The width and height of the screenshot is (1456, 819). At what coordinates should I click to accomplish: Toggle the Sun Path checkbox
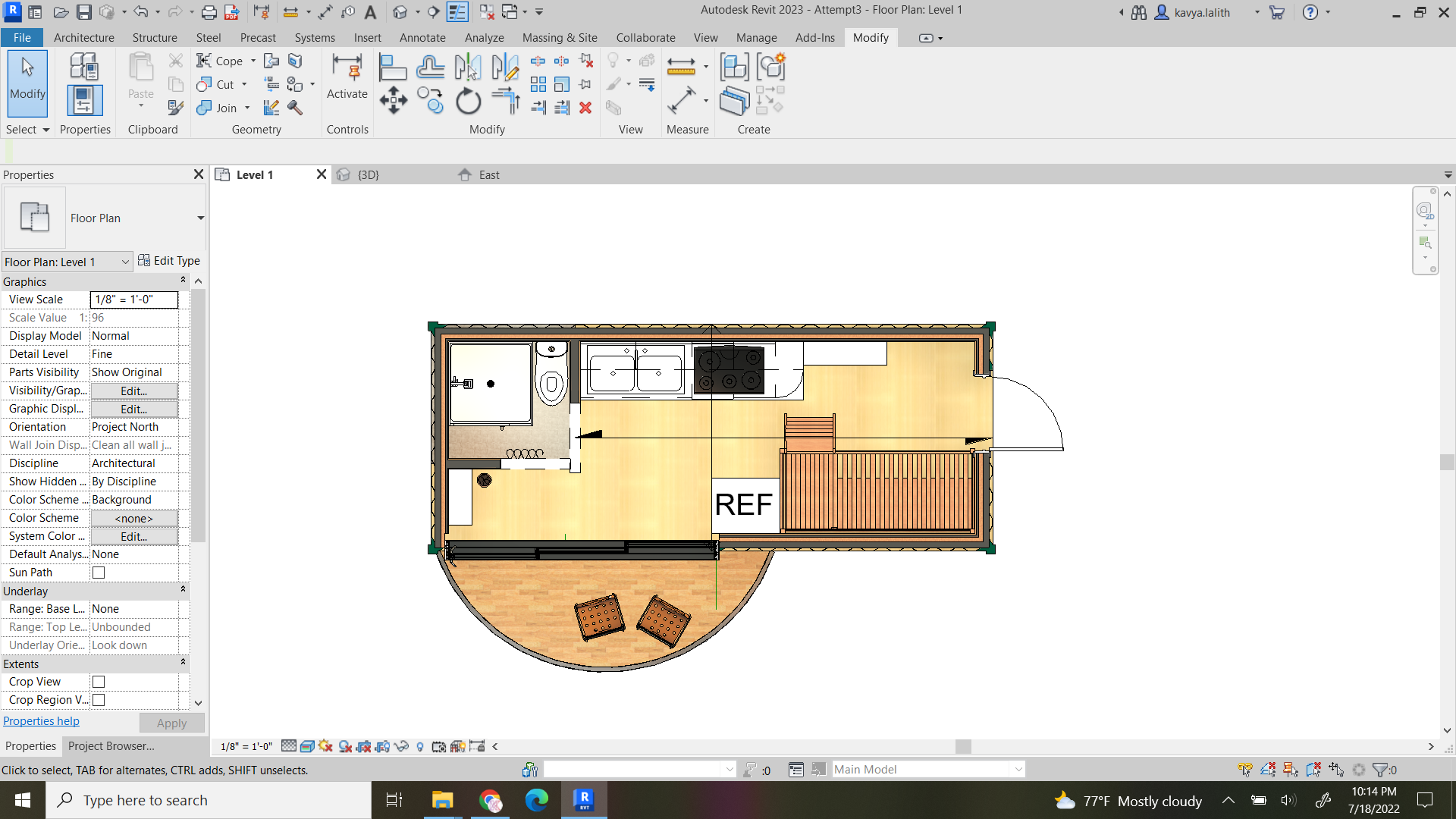coord(98,572)
